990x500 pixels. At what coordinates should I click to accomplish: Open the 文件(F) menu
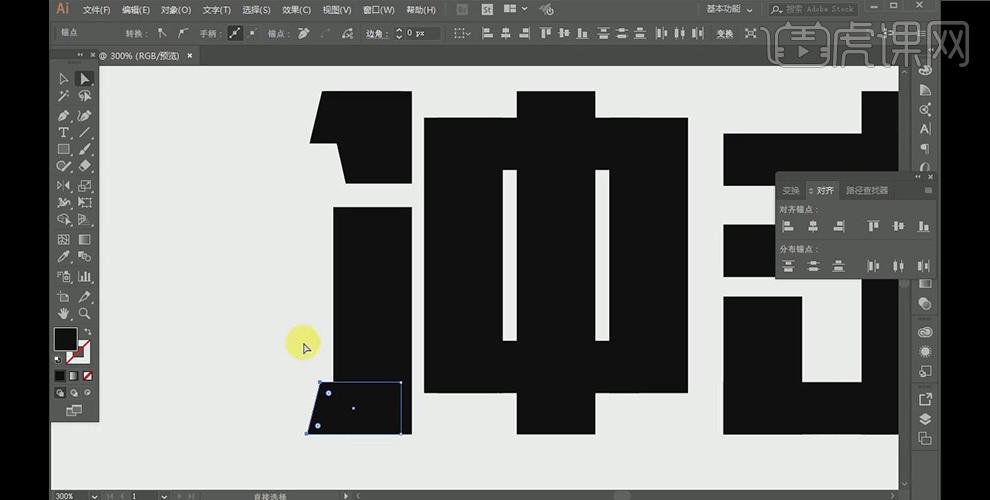coord(97,10)
